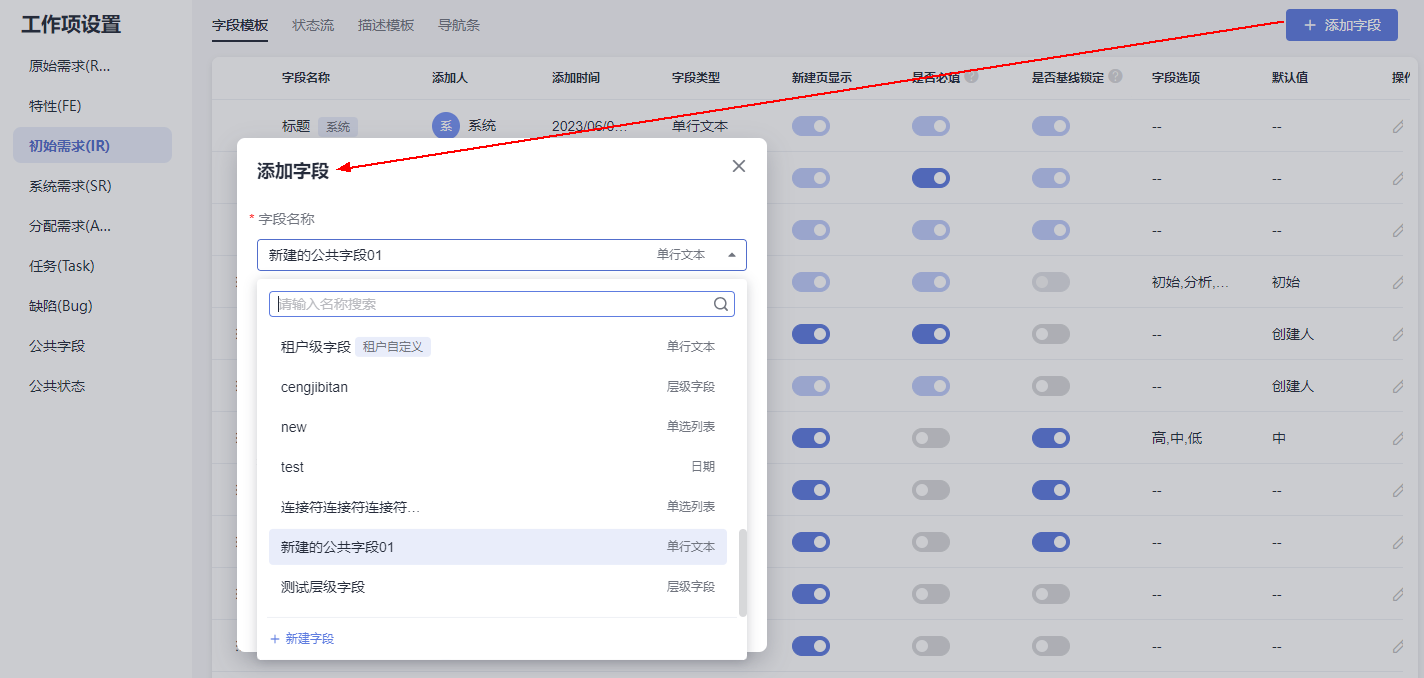Click edit pencil in 初始 default row
The height and width of the screenshot is (678, 1424).
point(1398,282)
